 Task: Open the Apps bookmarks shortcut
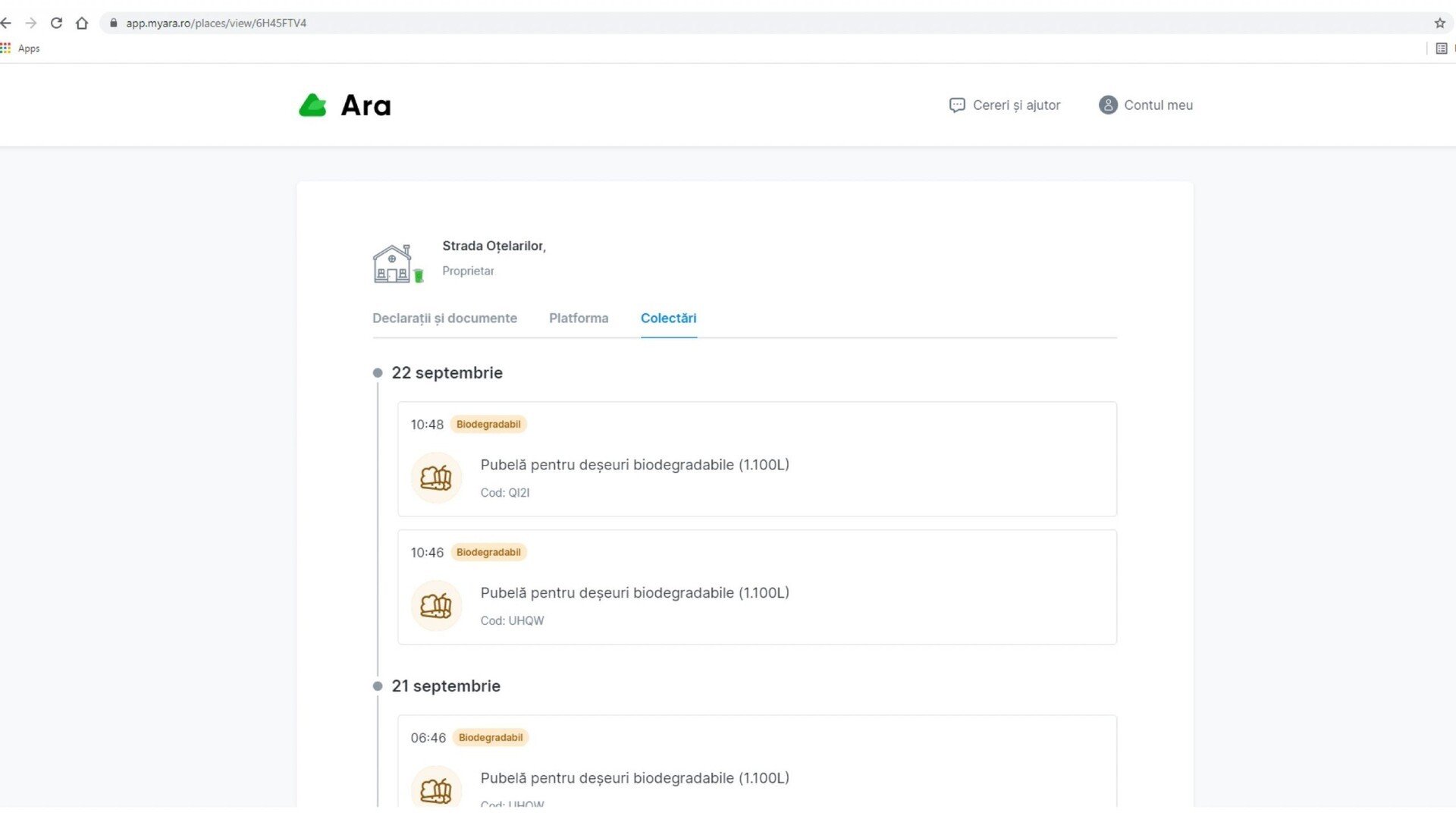pyautogui.click(x=20, y=49)
